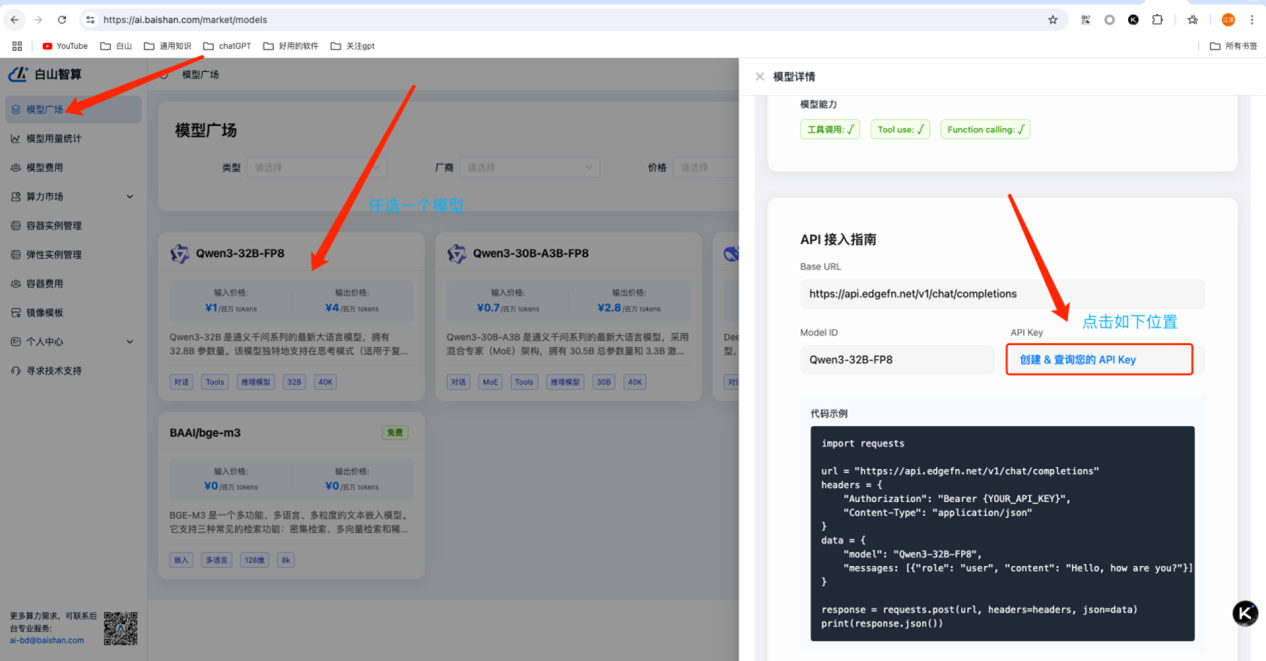Click the Base URL field
The image size is (1266, 661).
1002,294
